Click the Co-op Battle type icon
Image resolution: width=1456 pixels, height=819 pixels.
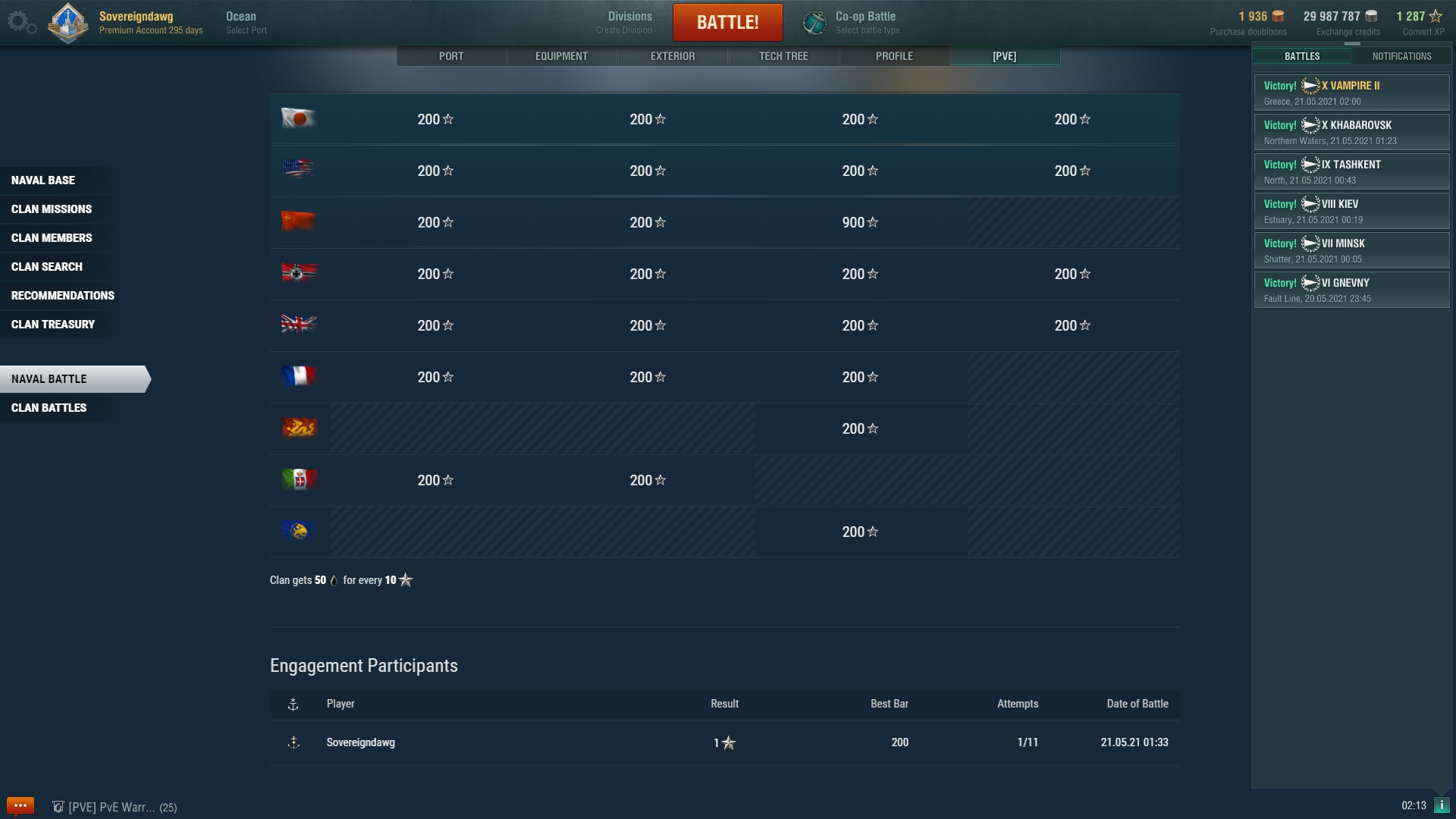tap(814, 23)
